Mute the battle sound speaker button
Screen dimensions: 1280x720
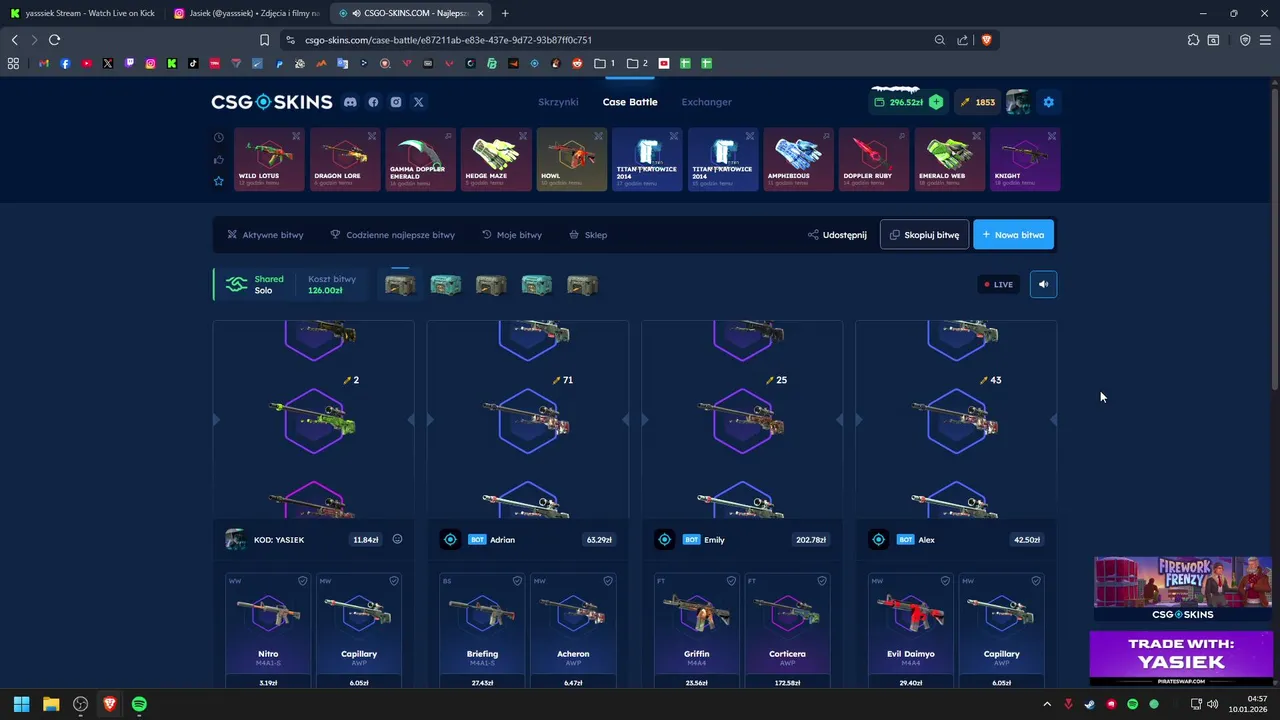1043,284
